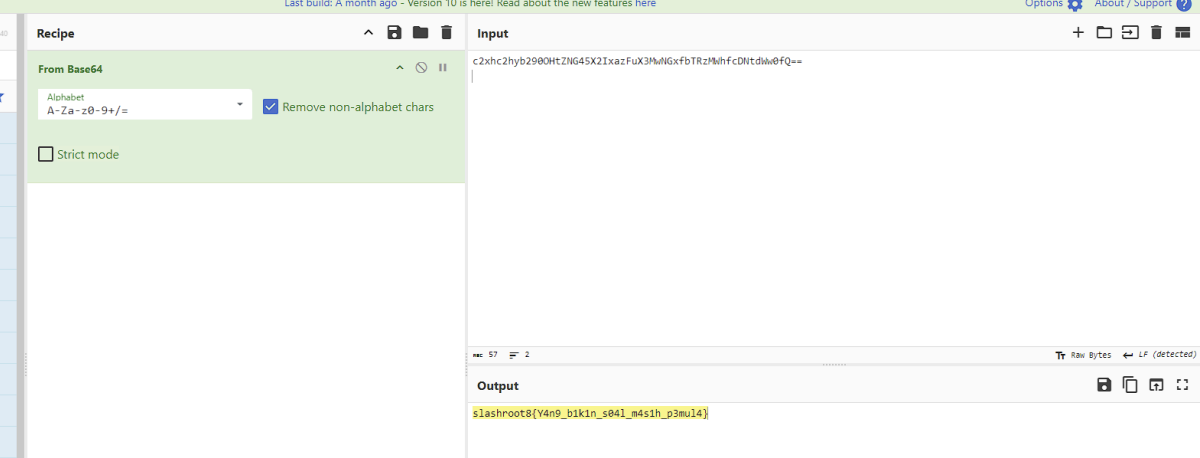Clear the recipe with trash icon
Image resolution: width=1200 pixels, height=458 pixels.
point(446,33)
